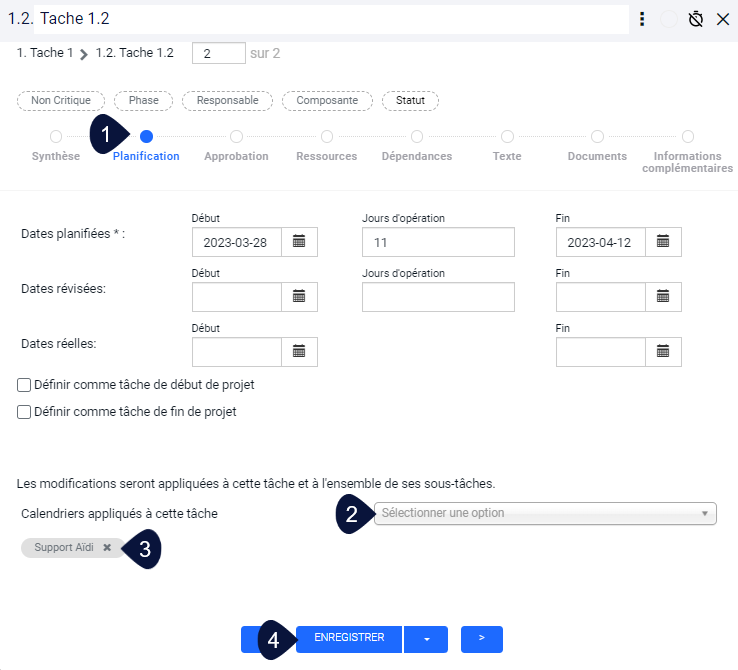Viewport: 738px width, 670px height.
Task: Go to next step with '>' button
Action: click(481, 639)
